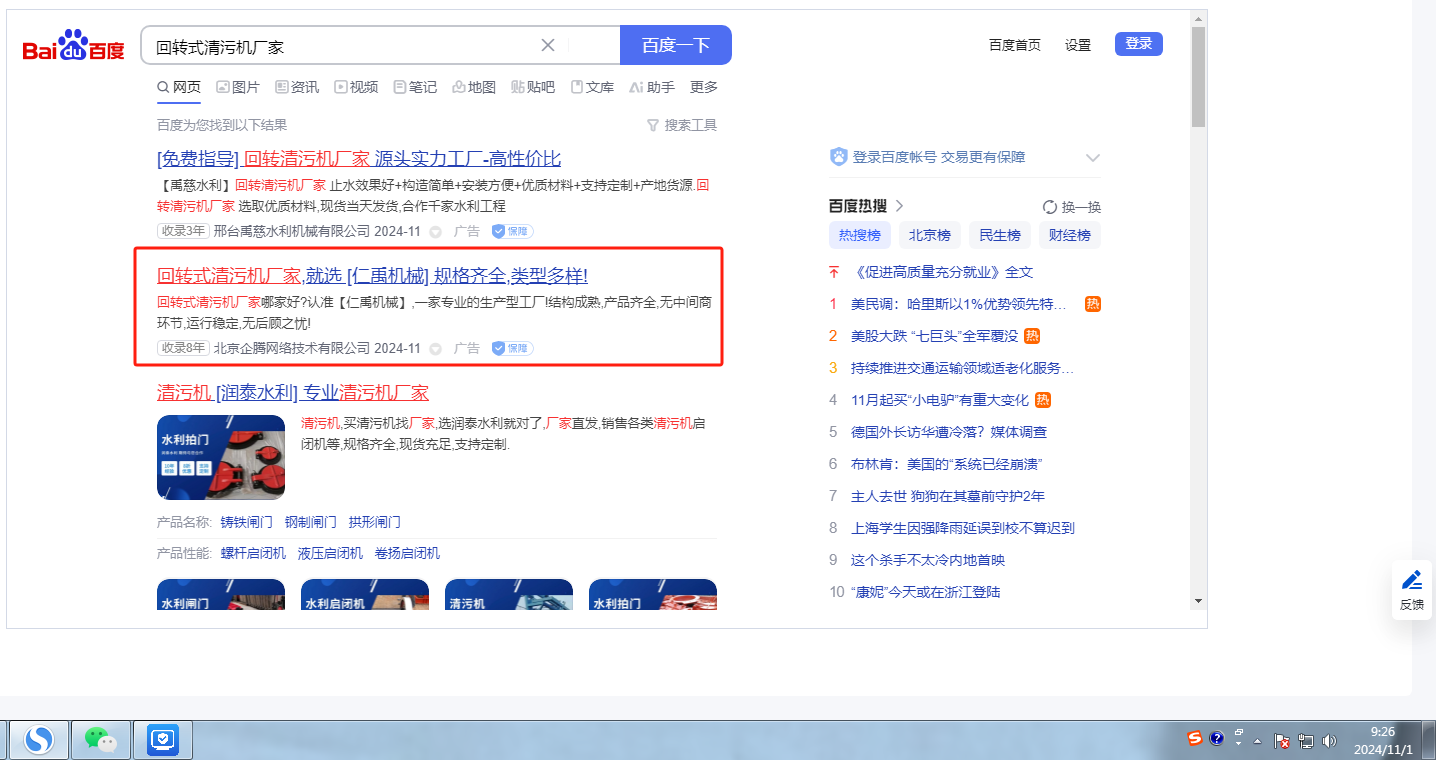The image size is (1436, 760).
Task: Click the Baidu logo
Action: 74,46
